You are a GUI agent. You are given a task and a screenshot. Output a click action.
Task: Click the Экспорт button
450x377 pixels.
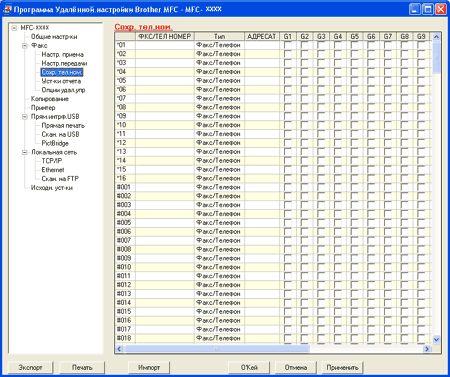click(30, 368)
